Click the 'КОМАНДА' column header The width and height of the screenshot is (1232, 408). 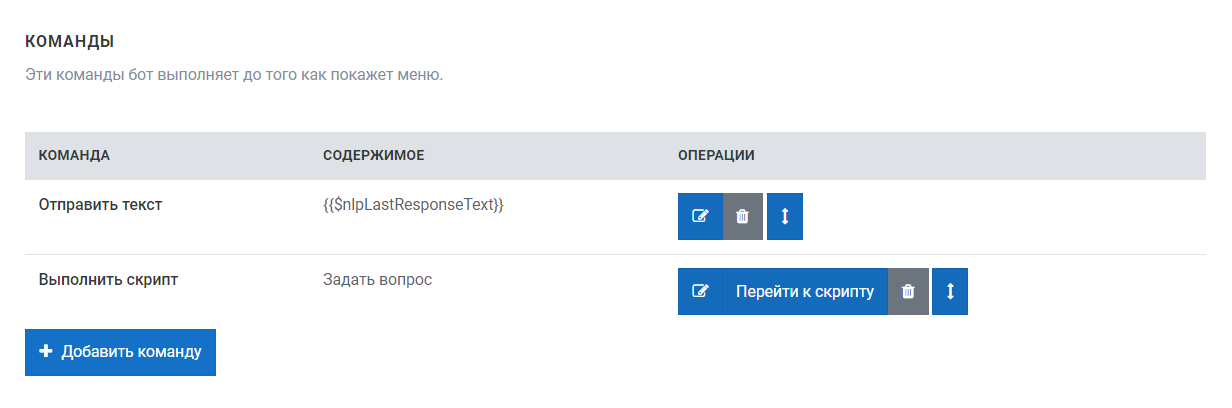pos(74,156)
